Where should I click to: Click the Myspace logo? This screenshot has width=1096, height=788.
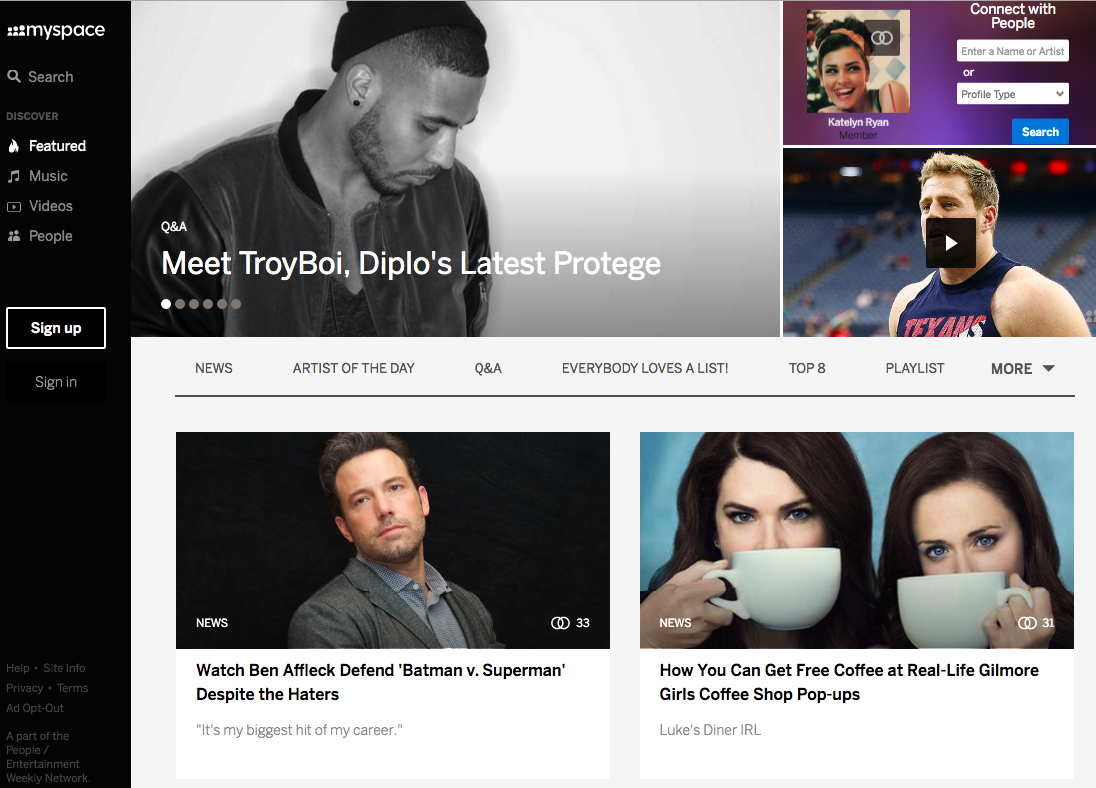point(56,30)
